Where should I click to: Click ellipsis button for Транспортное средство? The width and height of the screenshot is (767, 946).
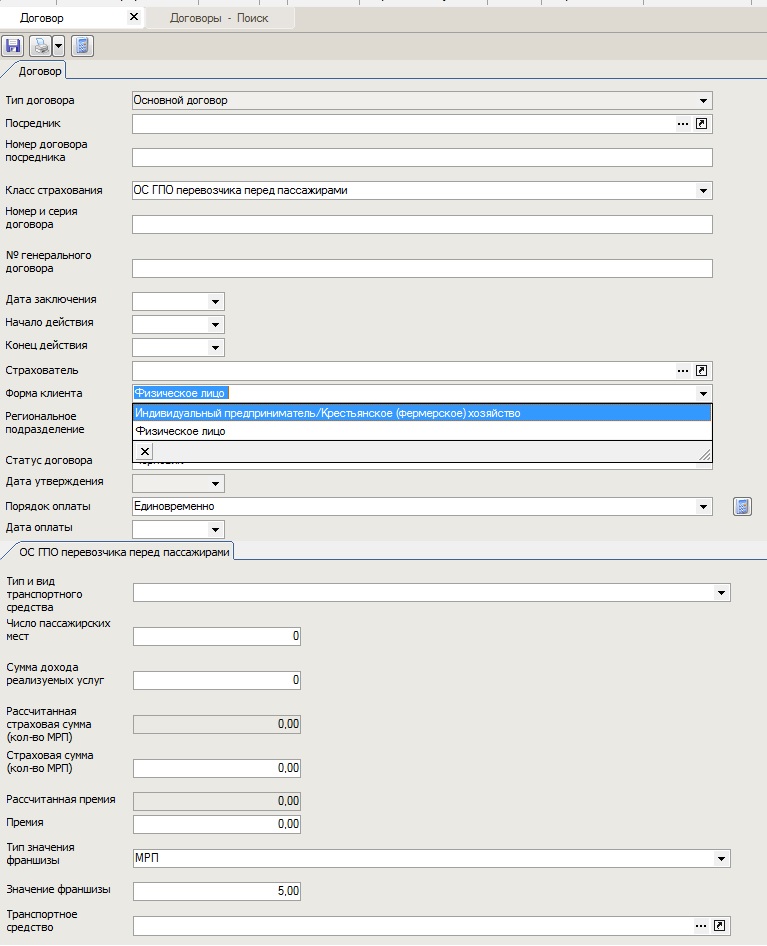701,926
